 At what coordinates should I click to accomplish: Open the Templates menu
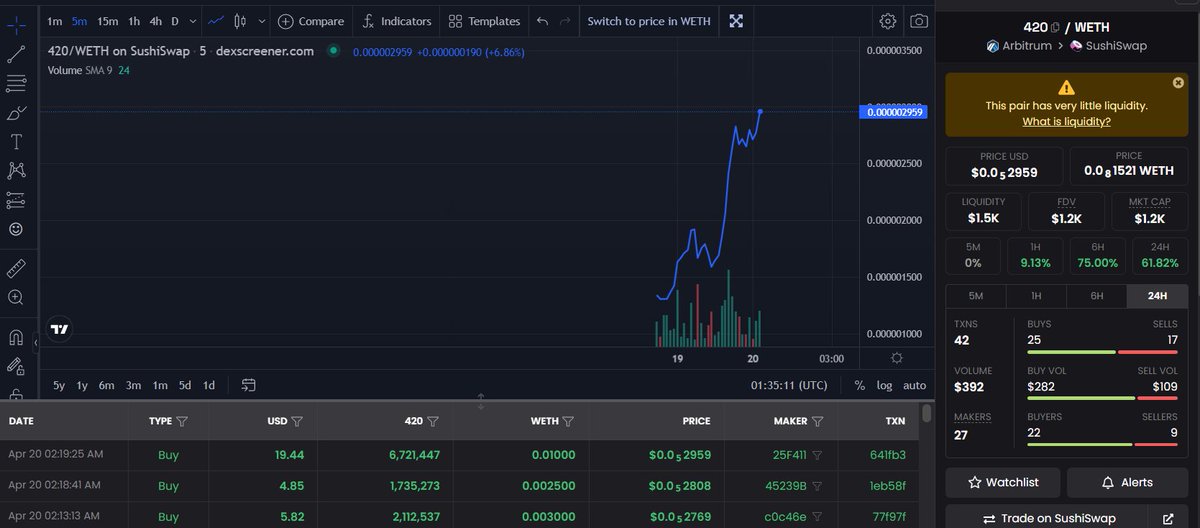(x=484, y=21)
